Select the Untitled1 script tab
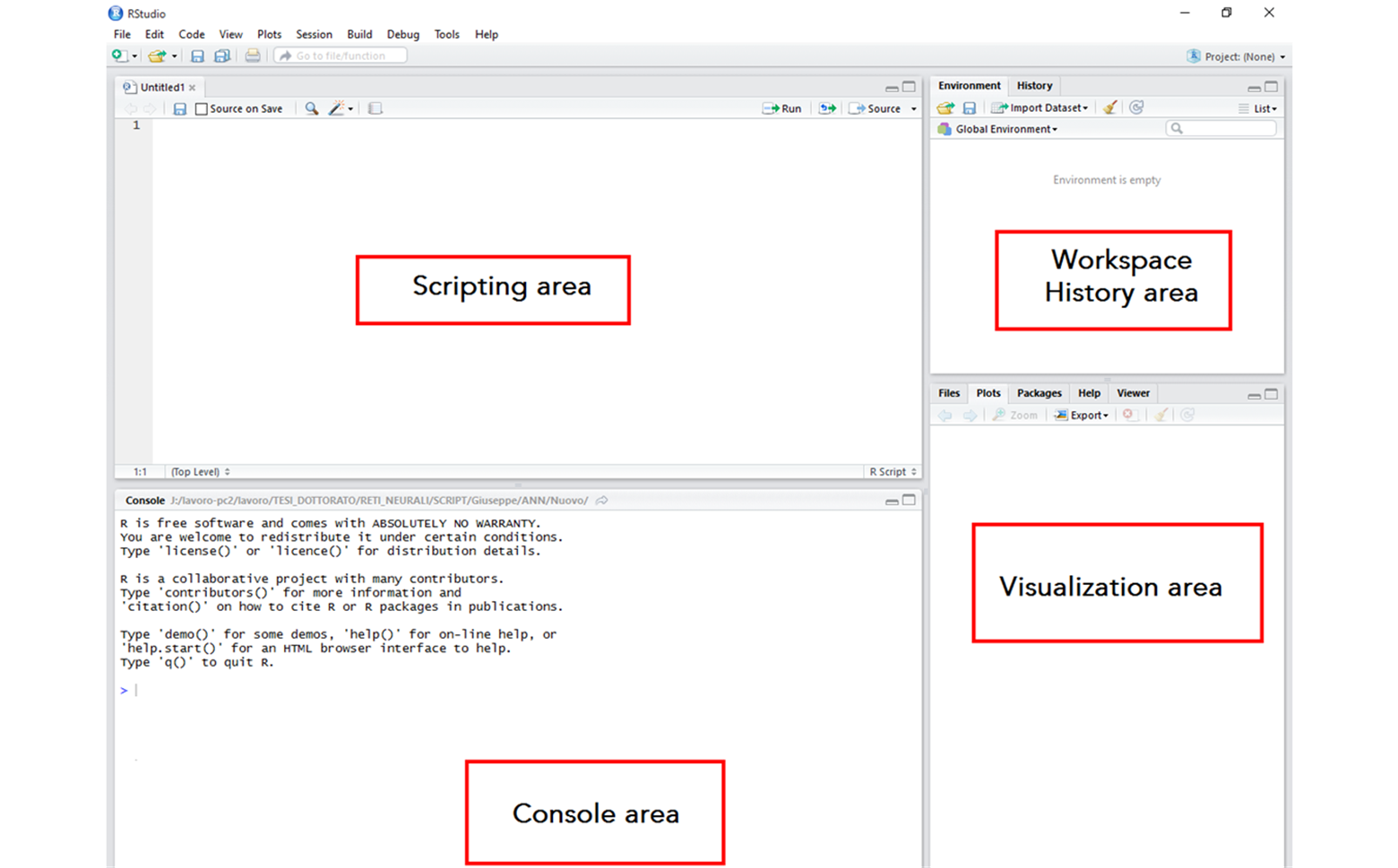 (x=161, y=87)
